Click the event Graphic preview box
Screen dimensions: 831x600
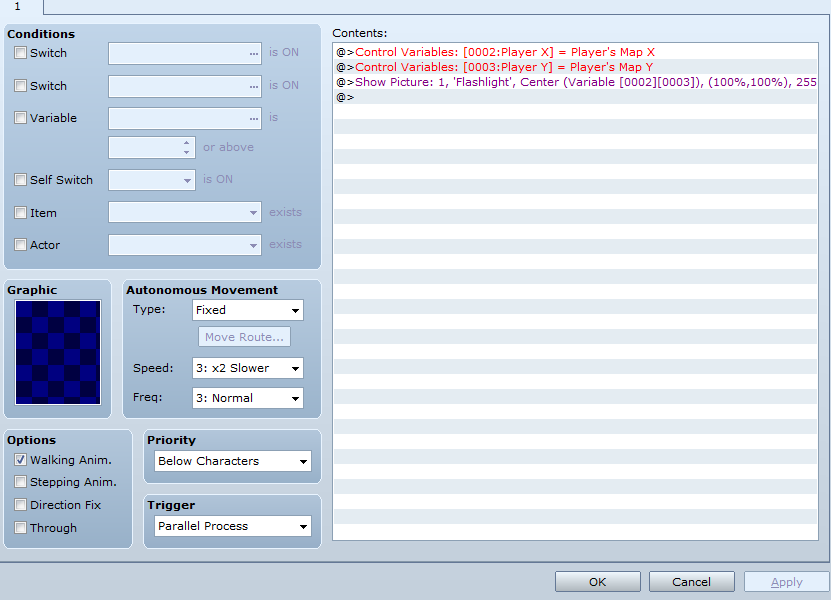58,352
